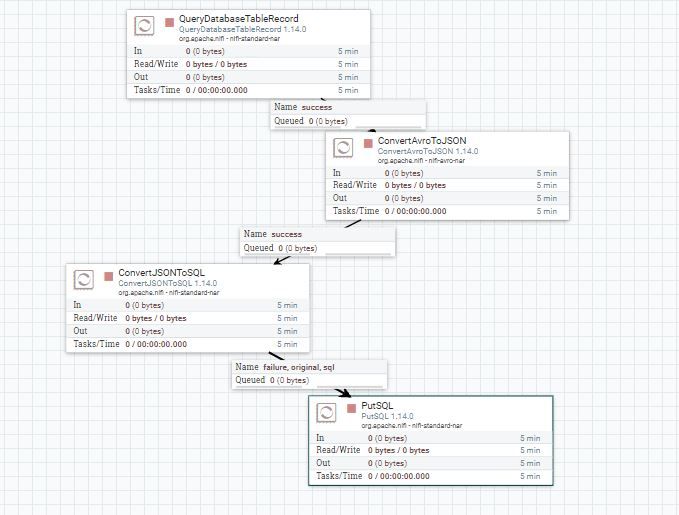The height and width of the screenshot is (515, 679).
Task: Click the red stopped indicator on PutSQL
Action: coord(351,408)
